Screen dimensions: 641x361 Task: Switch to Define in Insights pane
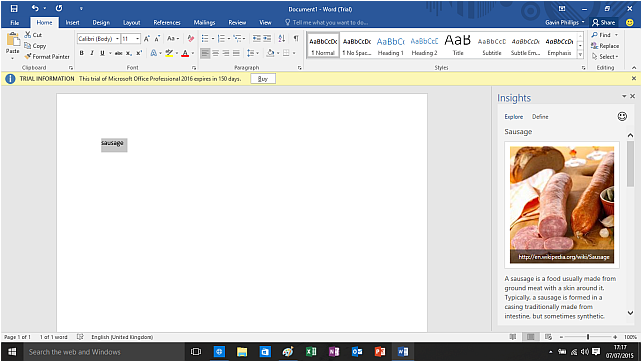point(540,117)
